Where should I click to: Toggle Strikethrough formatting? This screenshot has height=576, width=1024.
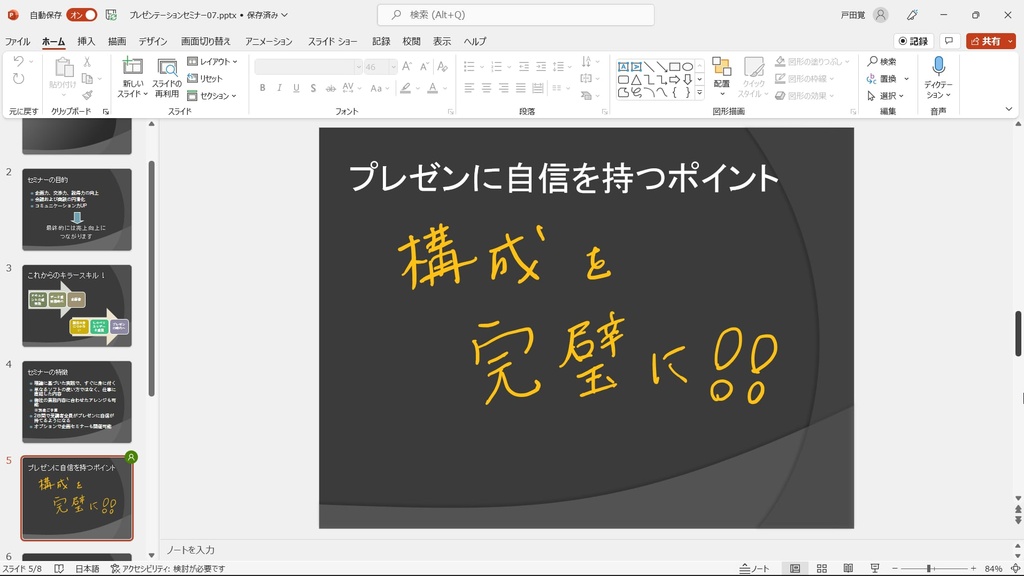pos(330,88)
